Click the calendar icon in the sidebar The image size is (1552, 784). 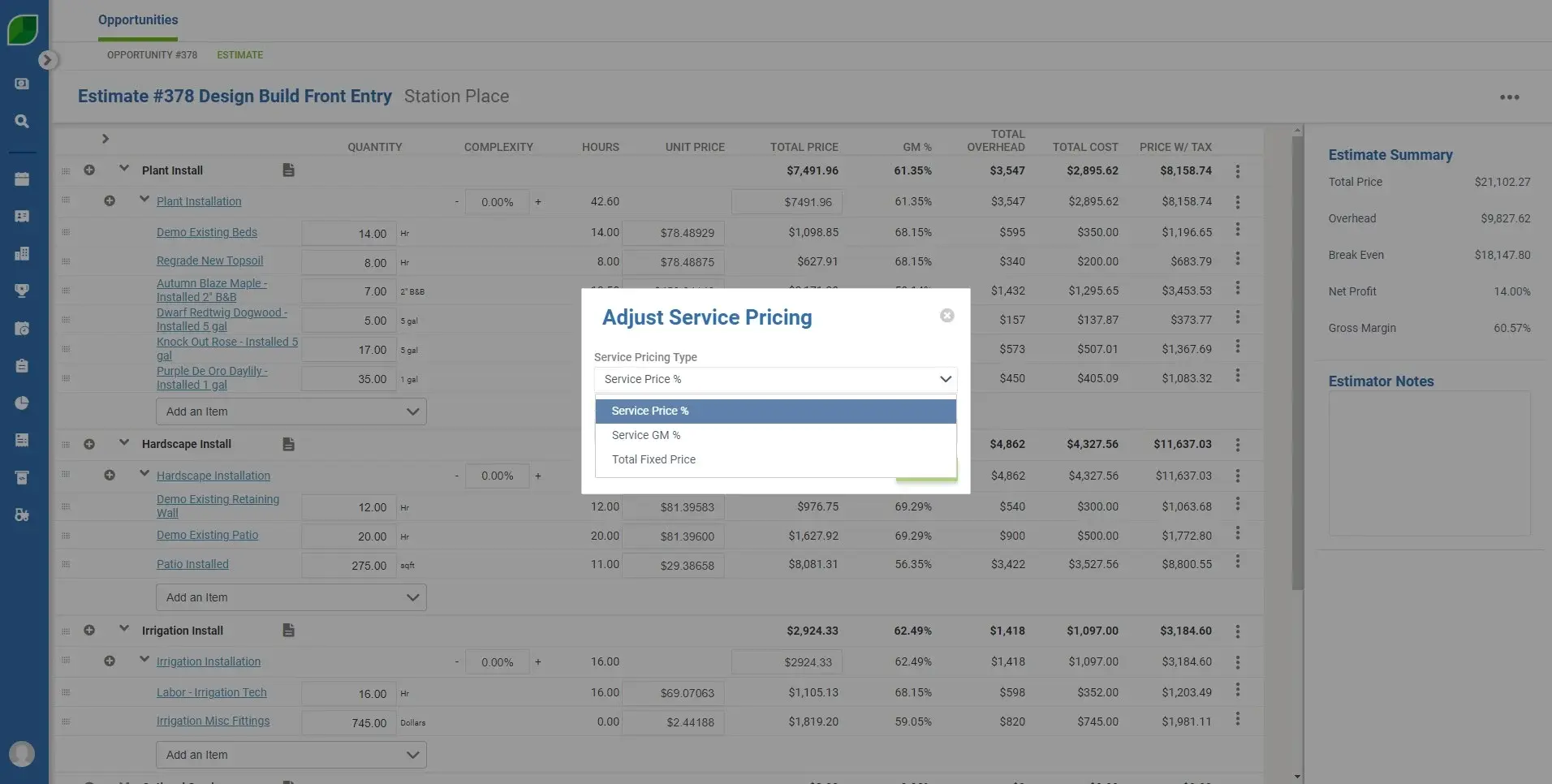click(21, 179)
